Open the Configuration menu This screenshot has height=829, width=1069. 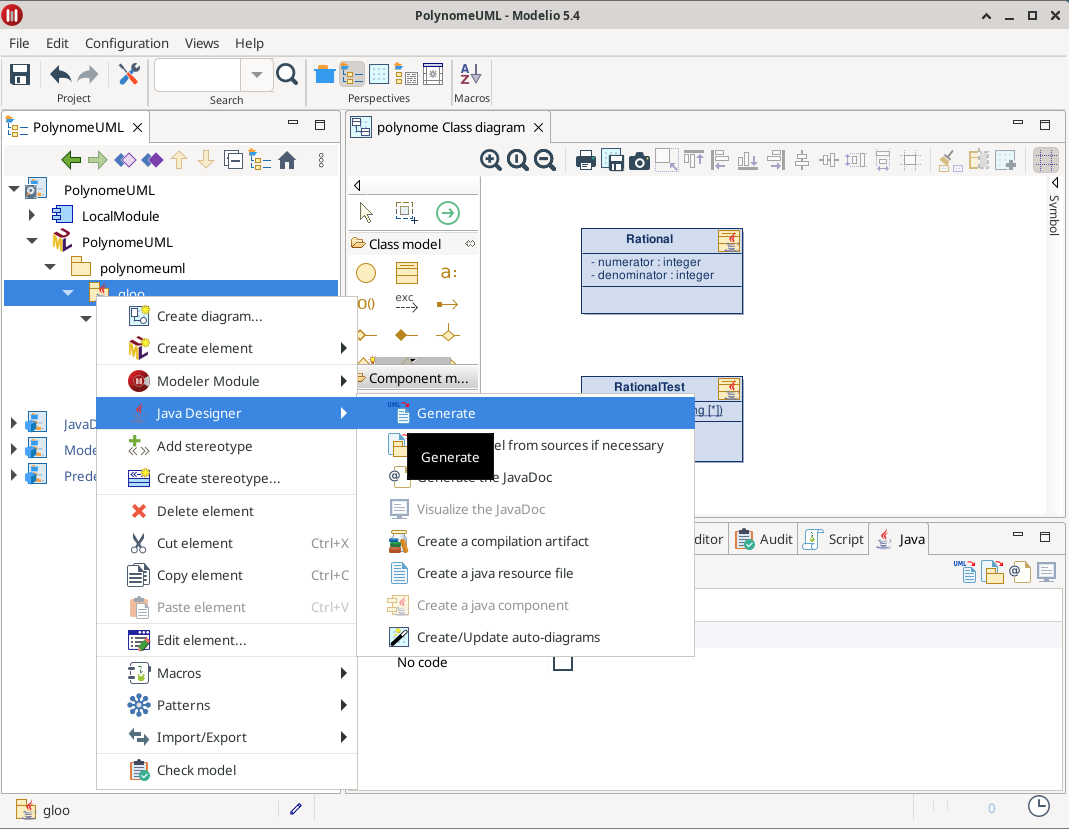tap(127, 43)
